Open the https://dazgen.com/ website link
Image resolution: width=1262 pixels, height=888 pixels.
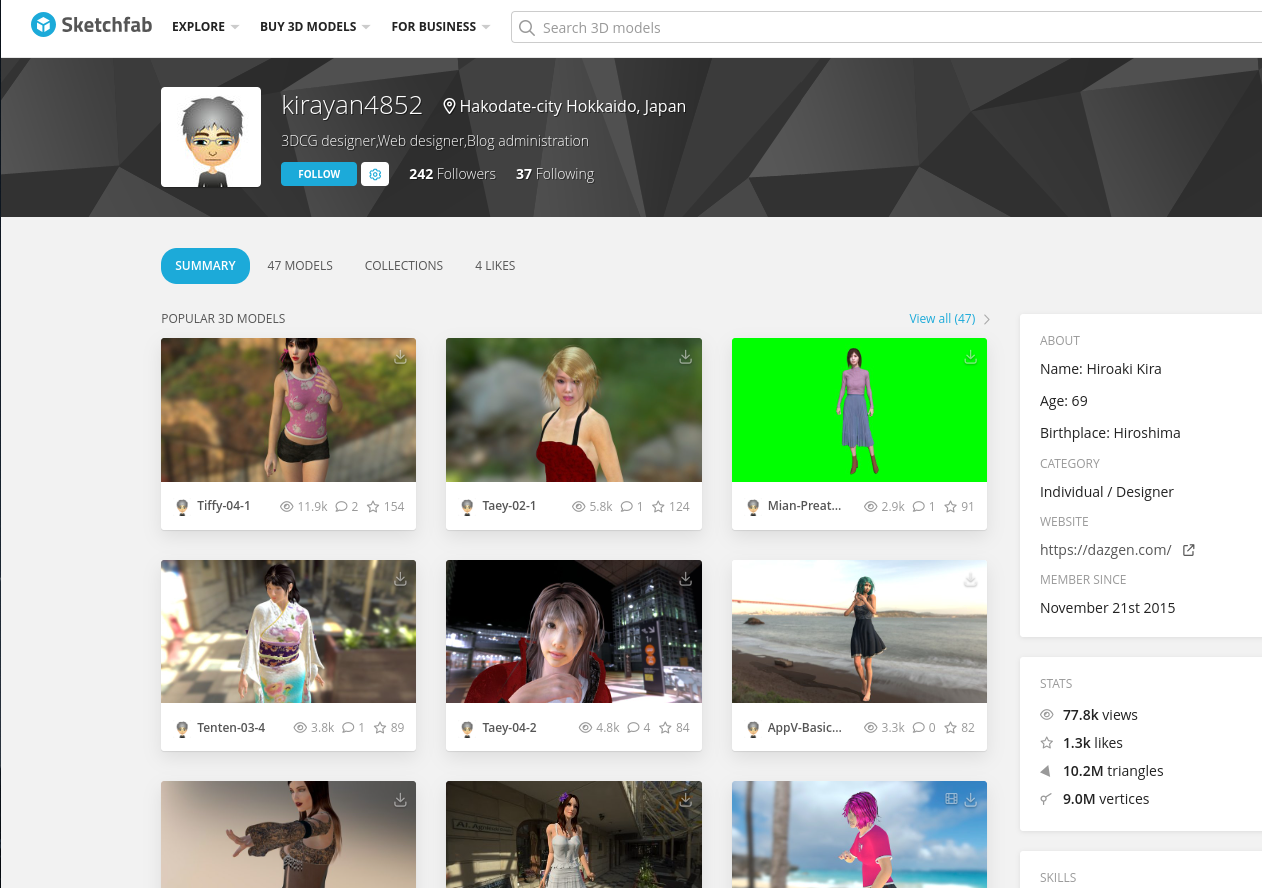click(1105, 550)
